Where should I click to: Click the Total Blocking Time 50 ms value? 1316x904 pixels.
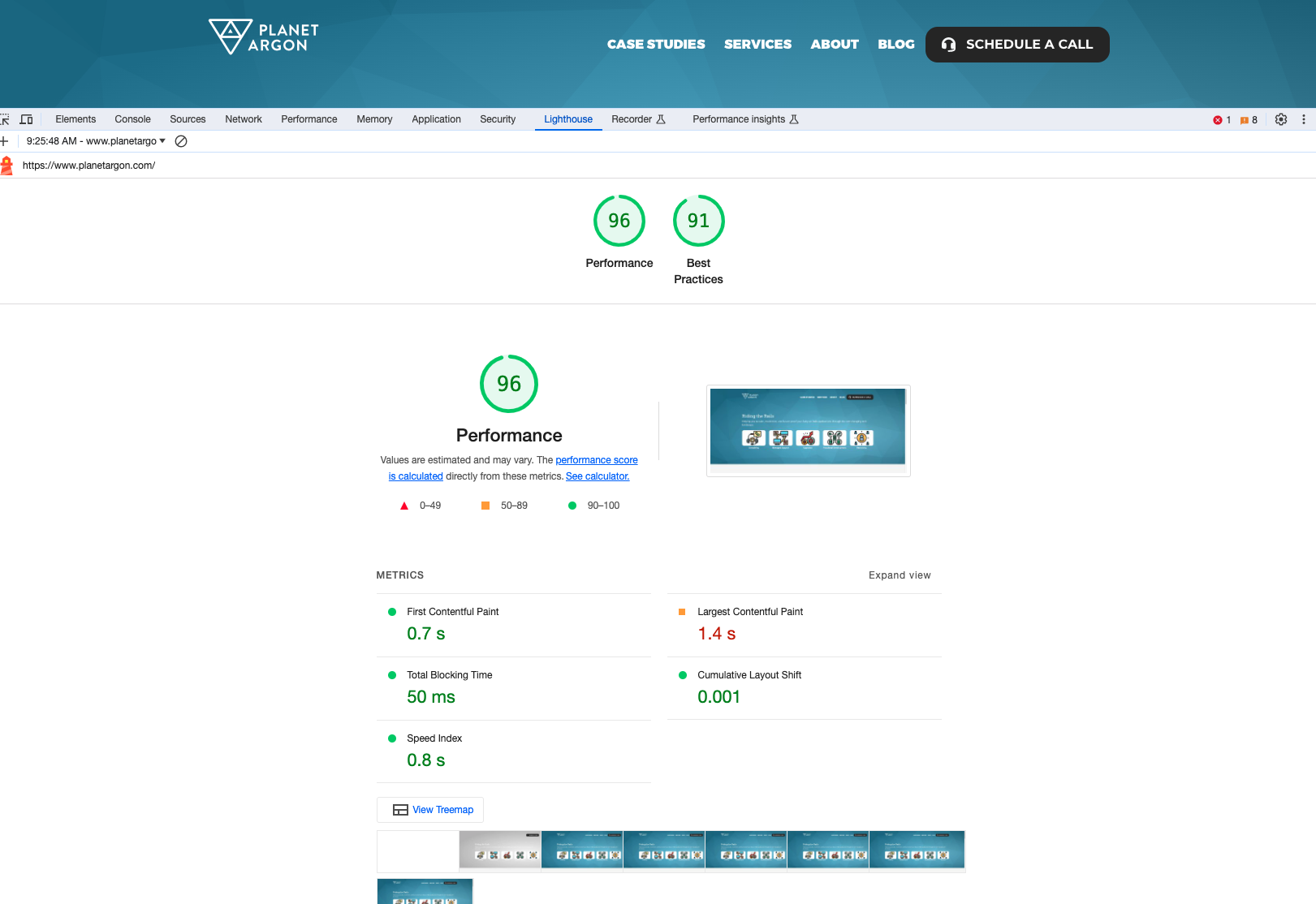click(x=431, y=697)
